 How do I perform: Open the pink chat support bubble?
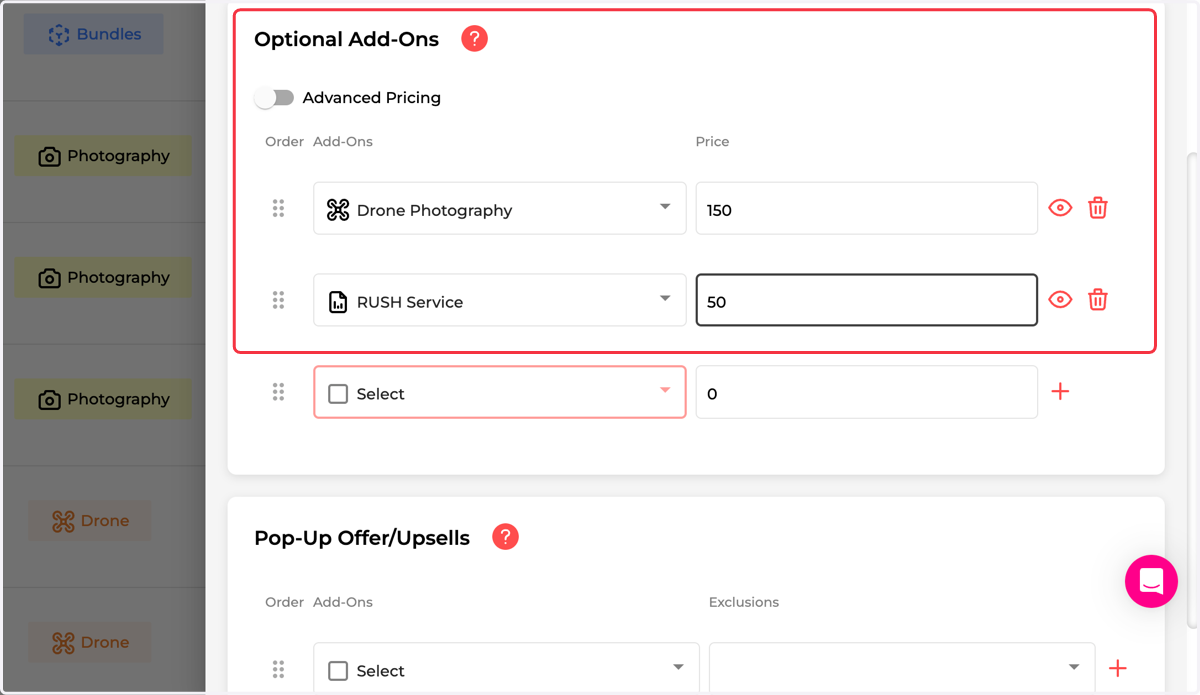[1151, 581]
